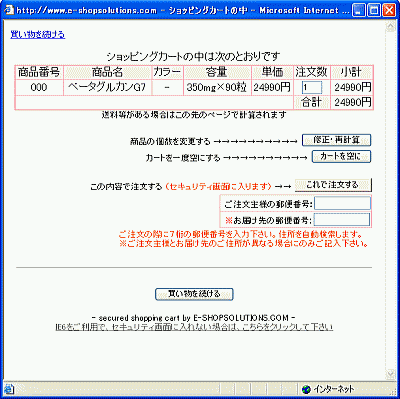Click the bottom 買い物を続ける button
The image size is (400, 399).
(x=194, y=294)
